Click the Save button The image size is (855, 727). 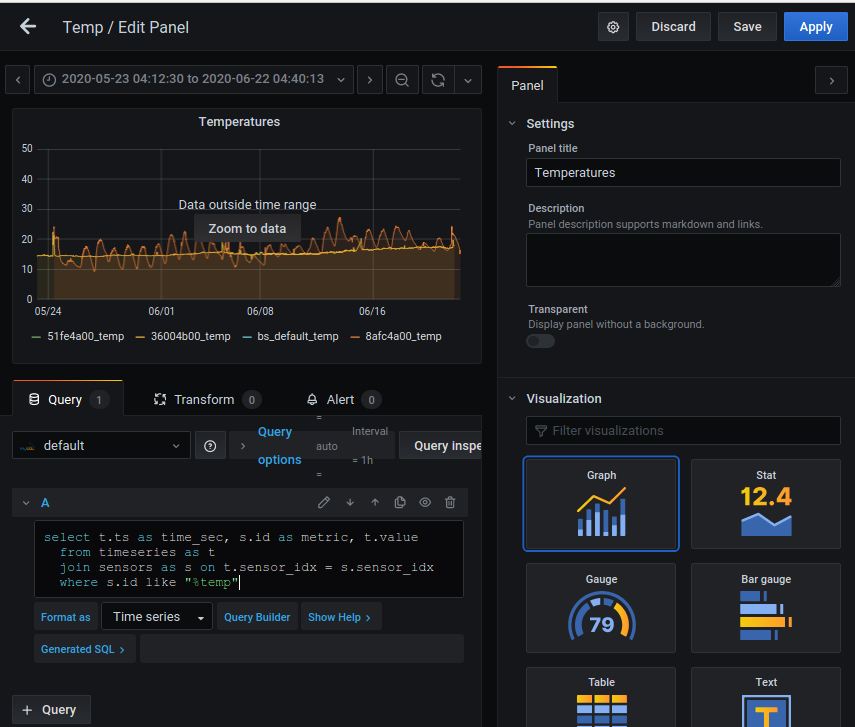(x=747, y=27)
